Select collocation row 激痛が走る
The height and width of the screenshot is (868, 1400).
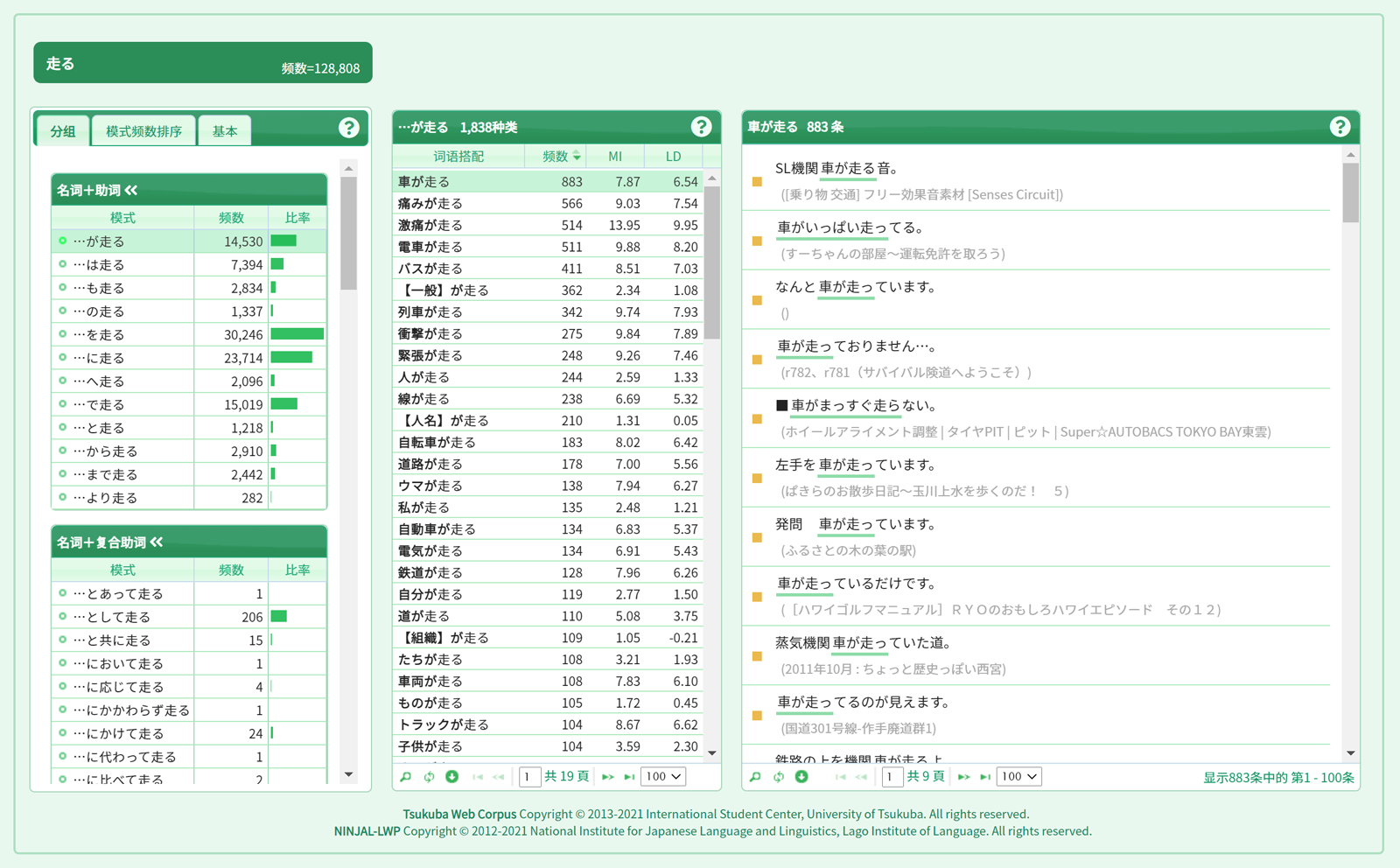(548, 225)
